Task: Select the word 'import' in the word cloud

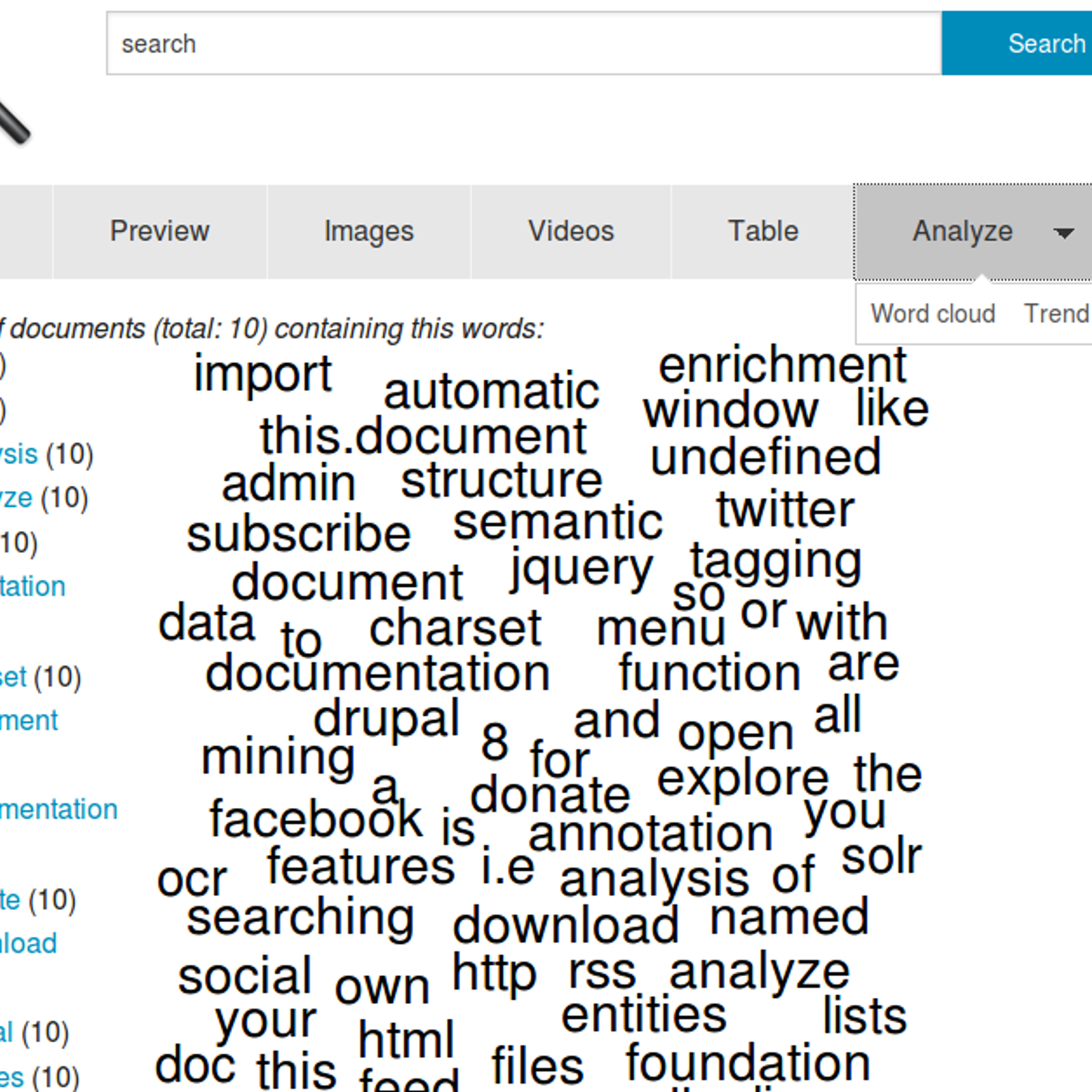Action: tap(263, 373)
